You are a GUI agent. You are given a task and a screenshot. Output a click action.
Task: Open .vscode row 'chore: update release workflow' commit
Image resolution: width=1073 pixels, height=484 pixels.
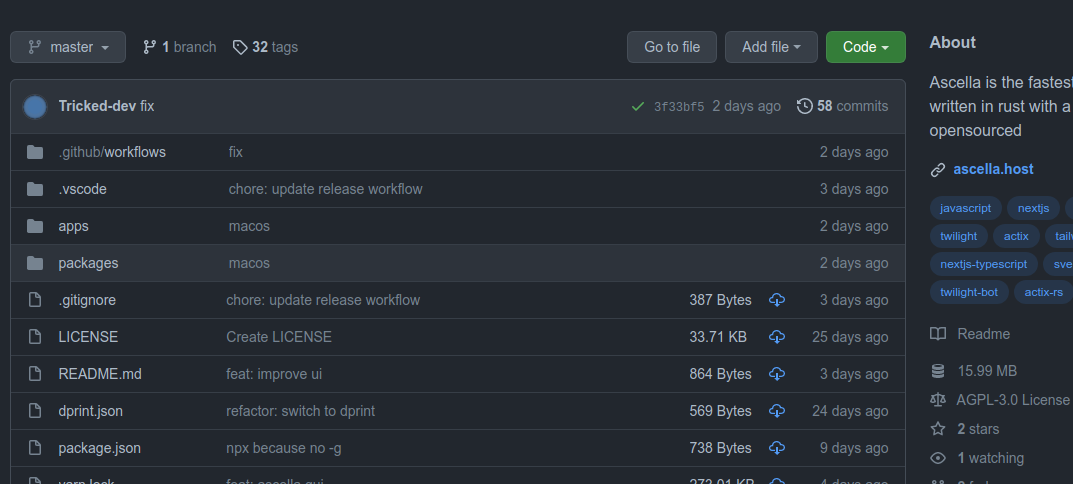coord(326,189)
